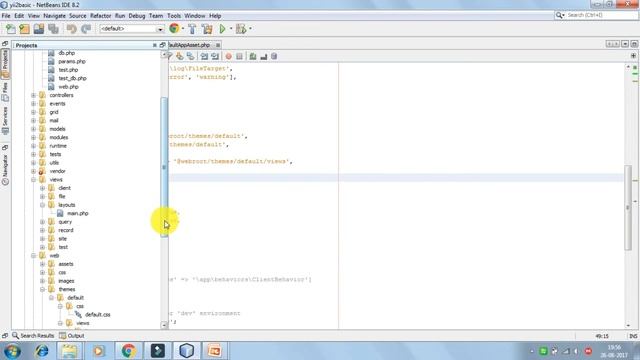Switch to the AppAsset.php editor tab
Image resolution: width=640 pixels, height=360 pixels.
point(190,45)
